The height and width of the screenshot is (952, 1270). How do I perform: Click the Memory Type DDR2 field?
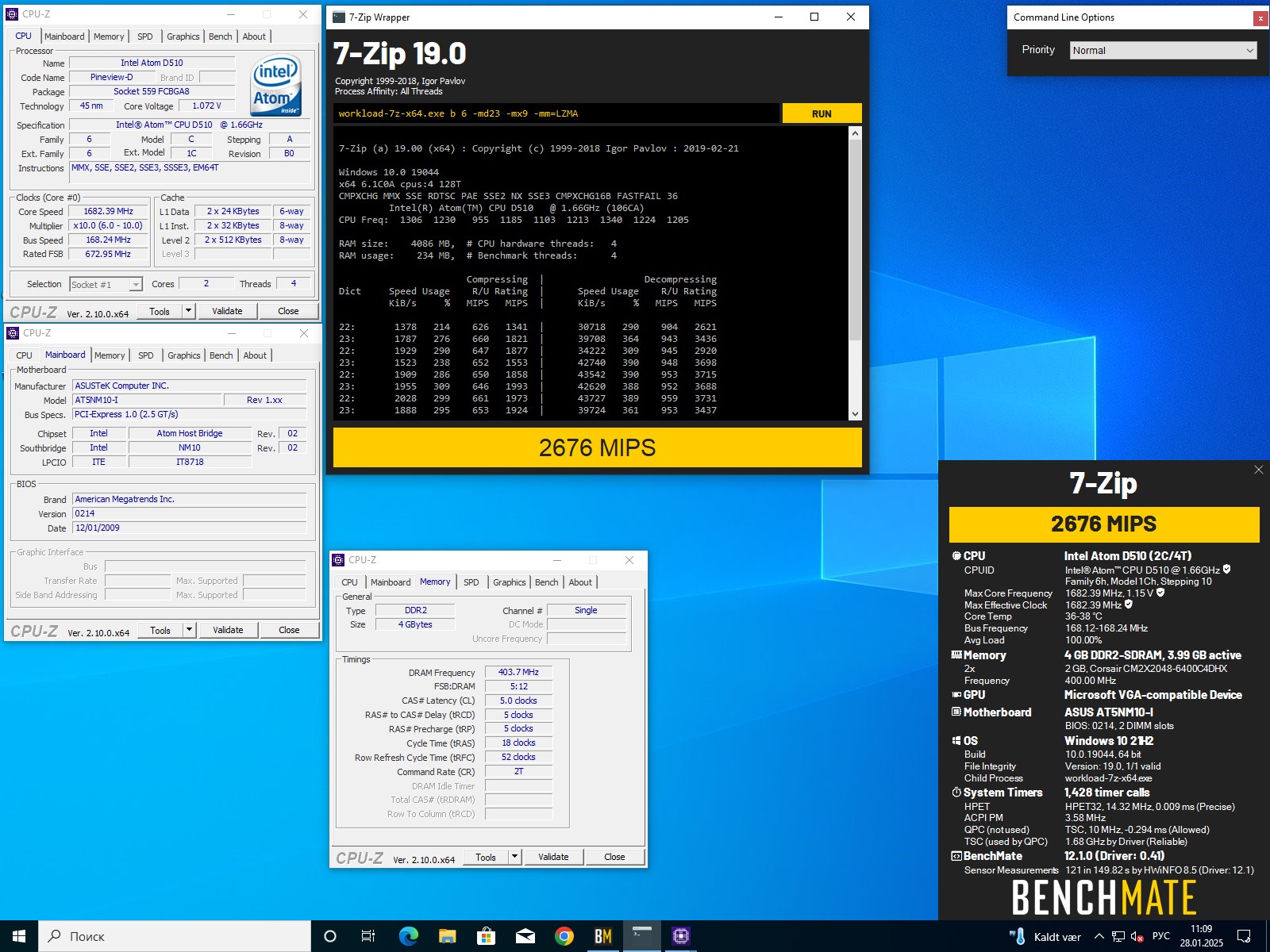tap(415, 611)
